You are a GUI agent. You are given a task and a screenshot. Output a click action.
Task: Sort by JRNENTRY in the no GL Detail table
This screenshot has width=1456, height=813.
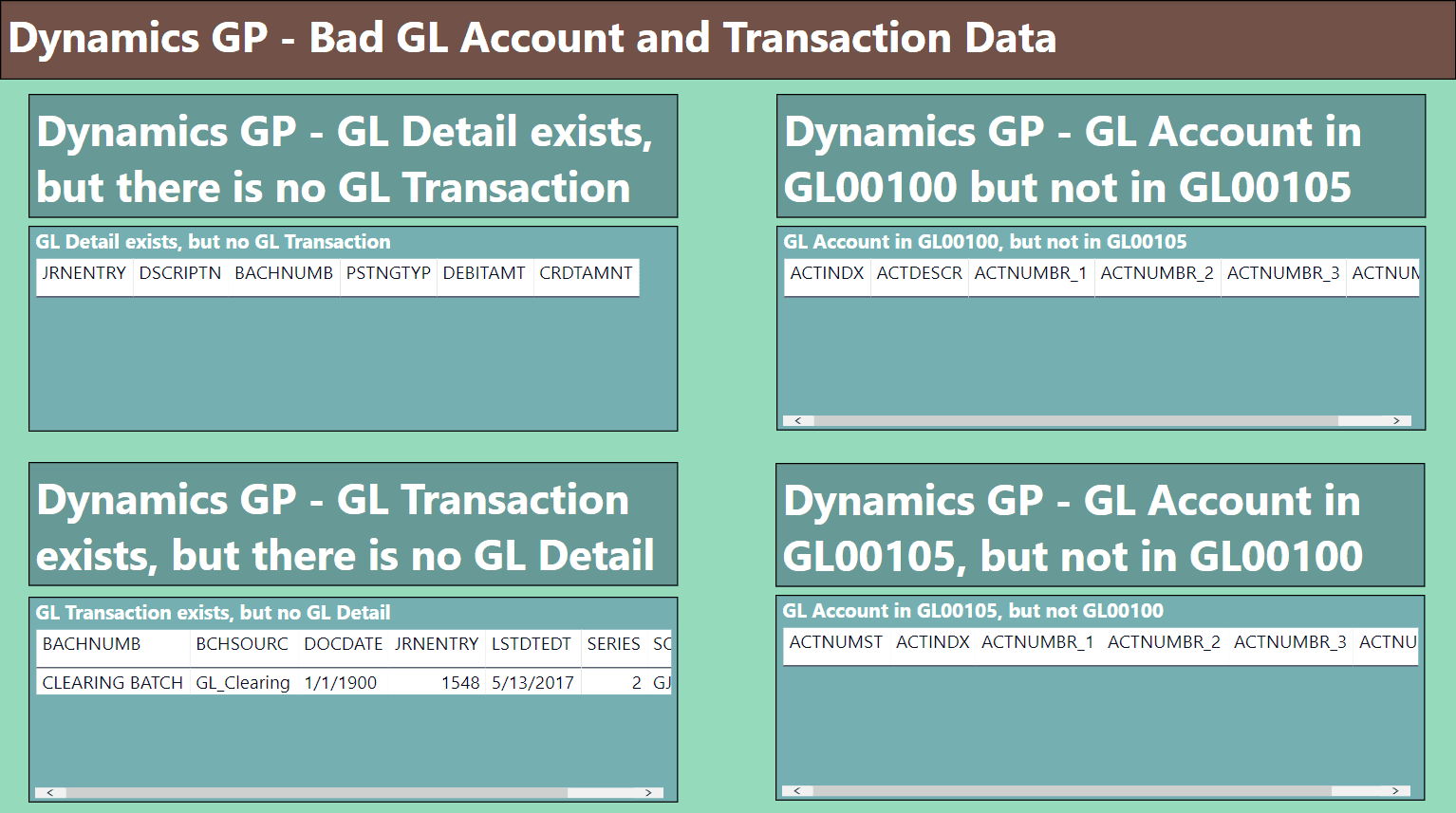point(437,644)
